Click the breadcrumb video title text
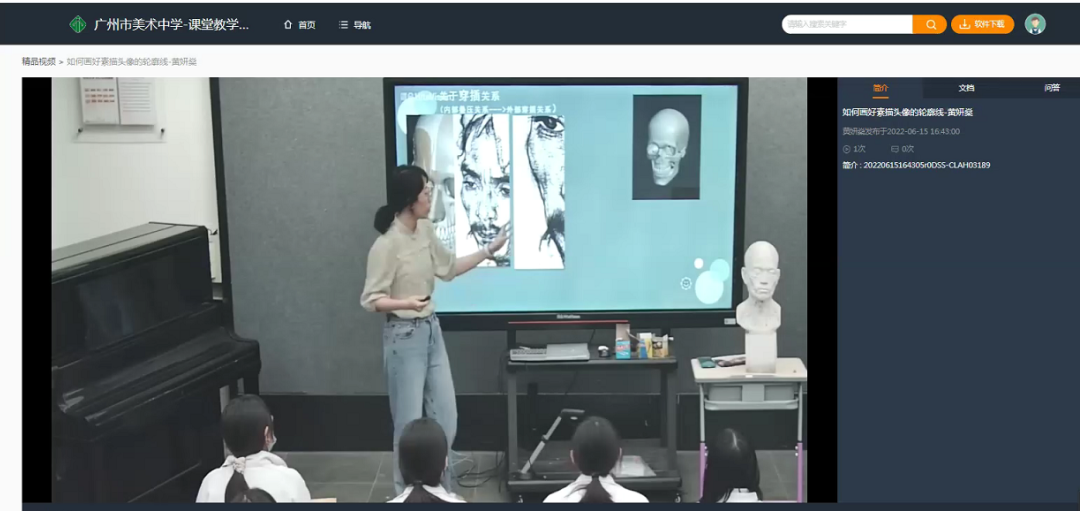 coord(131,62)
